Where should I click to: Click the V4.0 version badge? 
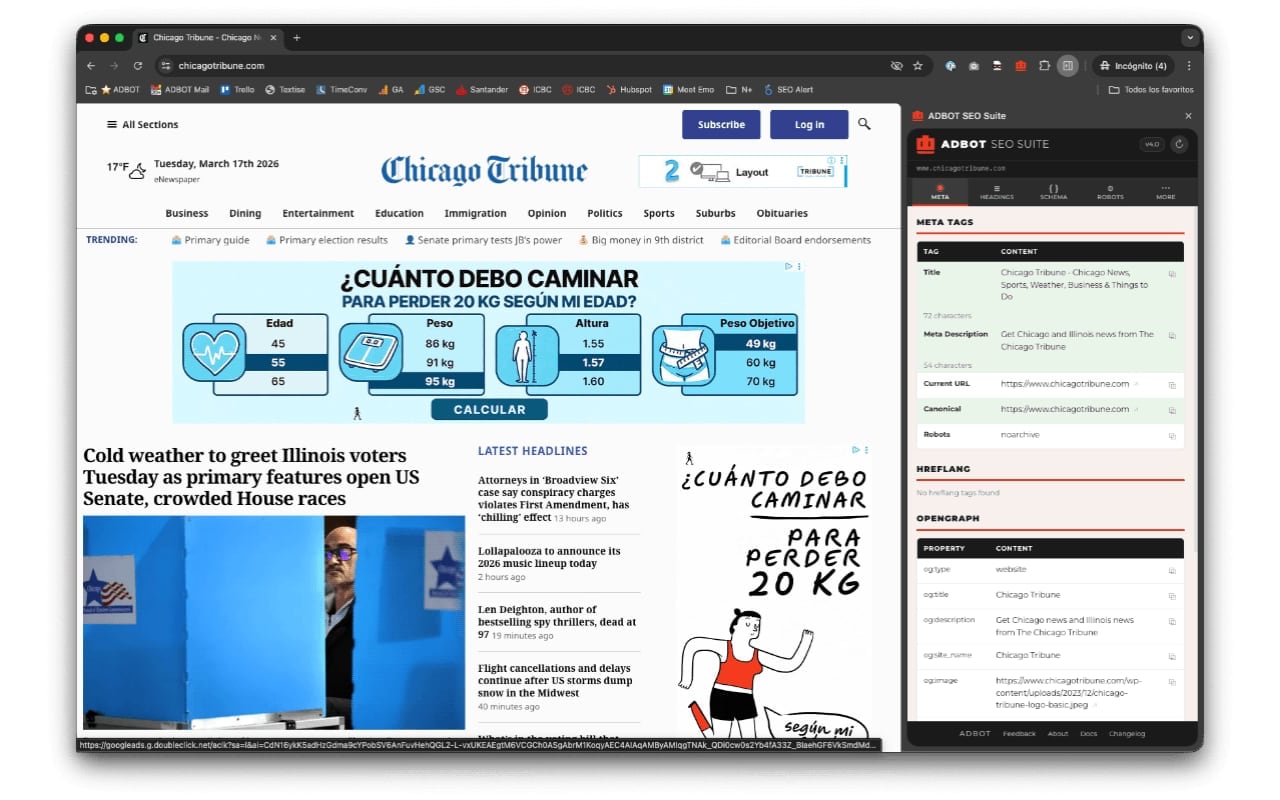point(1152,144)
